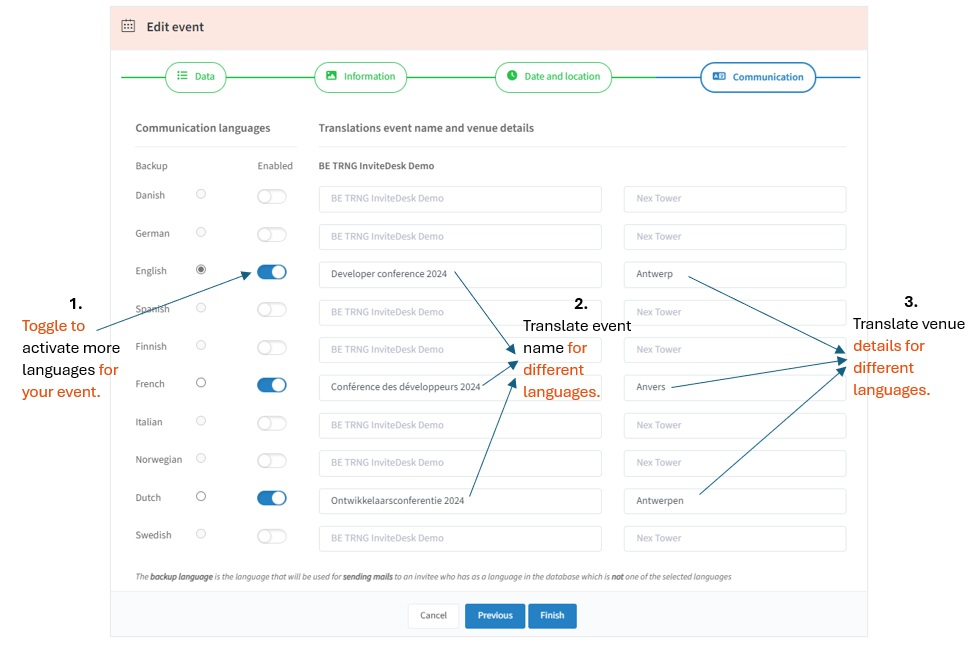Image resolution: width=976 pixels, height=648 pixels.
Task: Select French as the backup language
Action: [x=201, y=383]
